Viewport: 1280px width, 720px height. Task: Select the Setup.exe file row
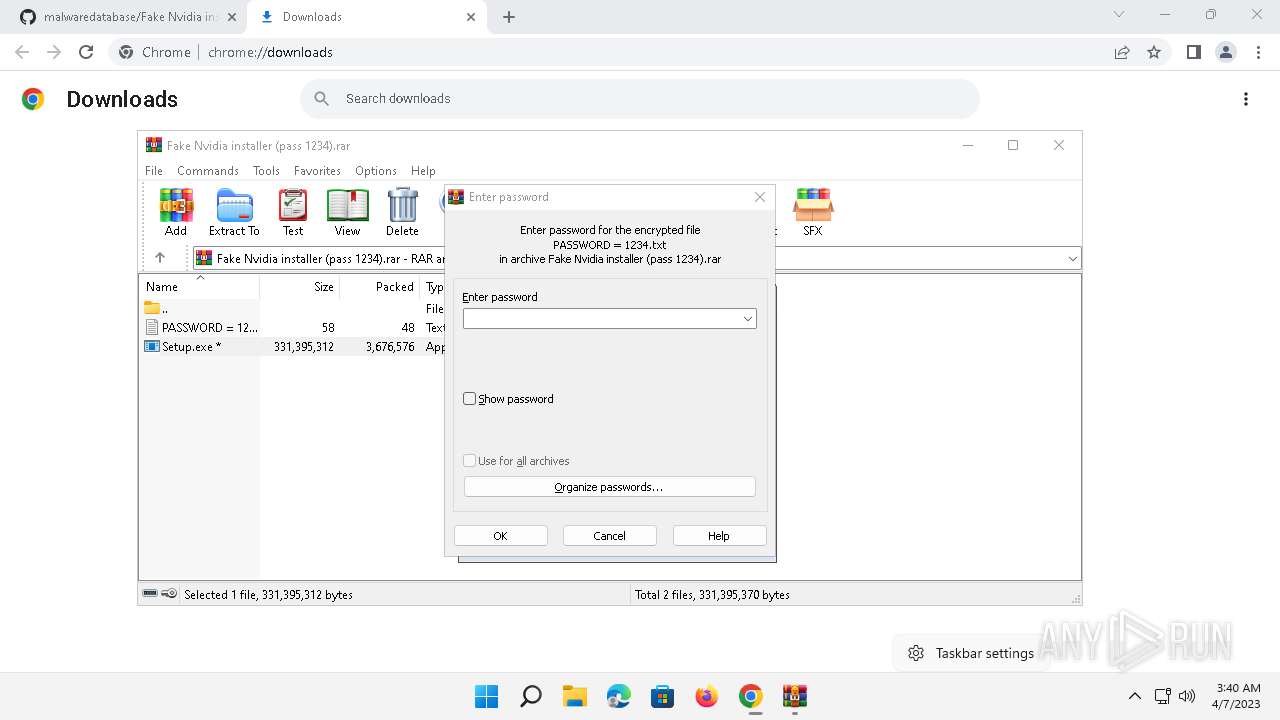(291, 347)
